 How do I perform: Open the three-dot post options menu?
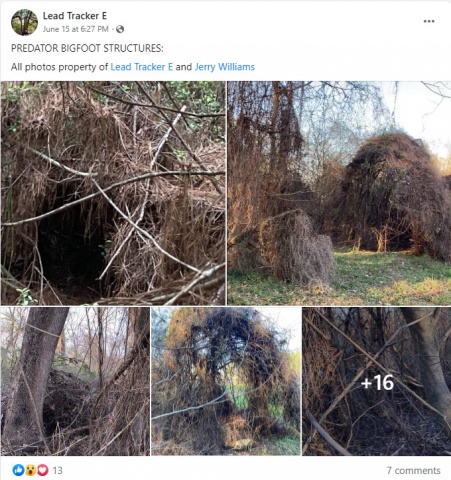click(429, 21)
